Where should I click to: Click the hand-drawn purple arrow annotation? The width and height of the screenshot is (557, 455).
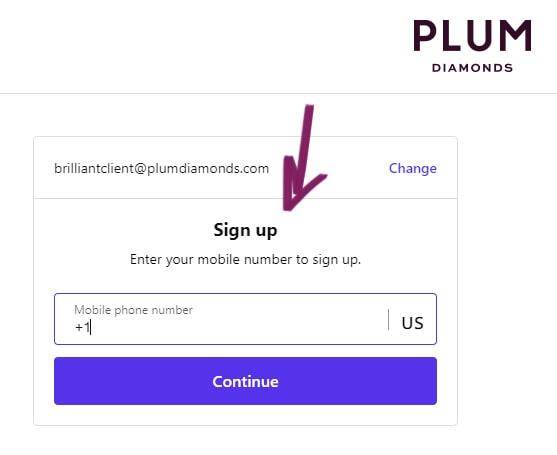[304, 158]
